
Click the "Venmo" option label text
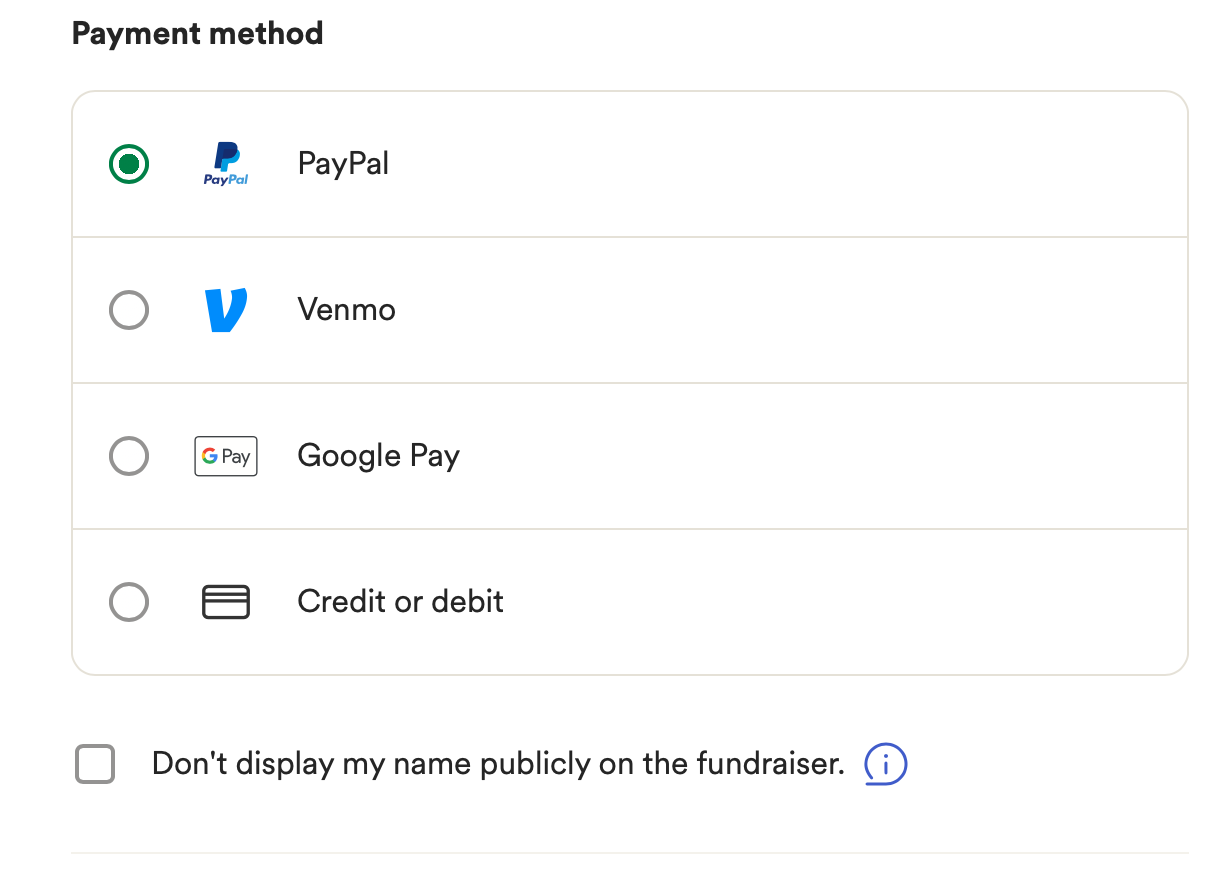(x=346, y=310)
